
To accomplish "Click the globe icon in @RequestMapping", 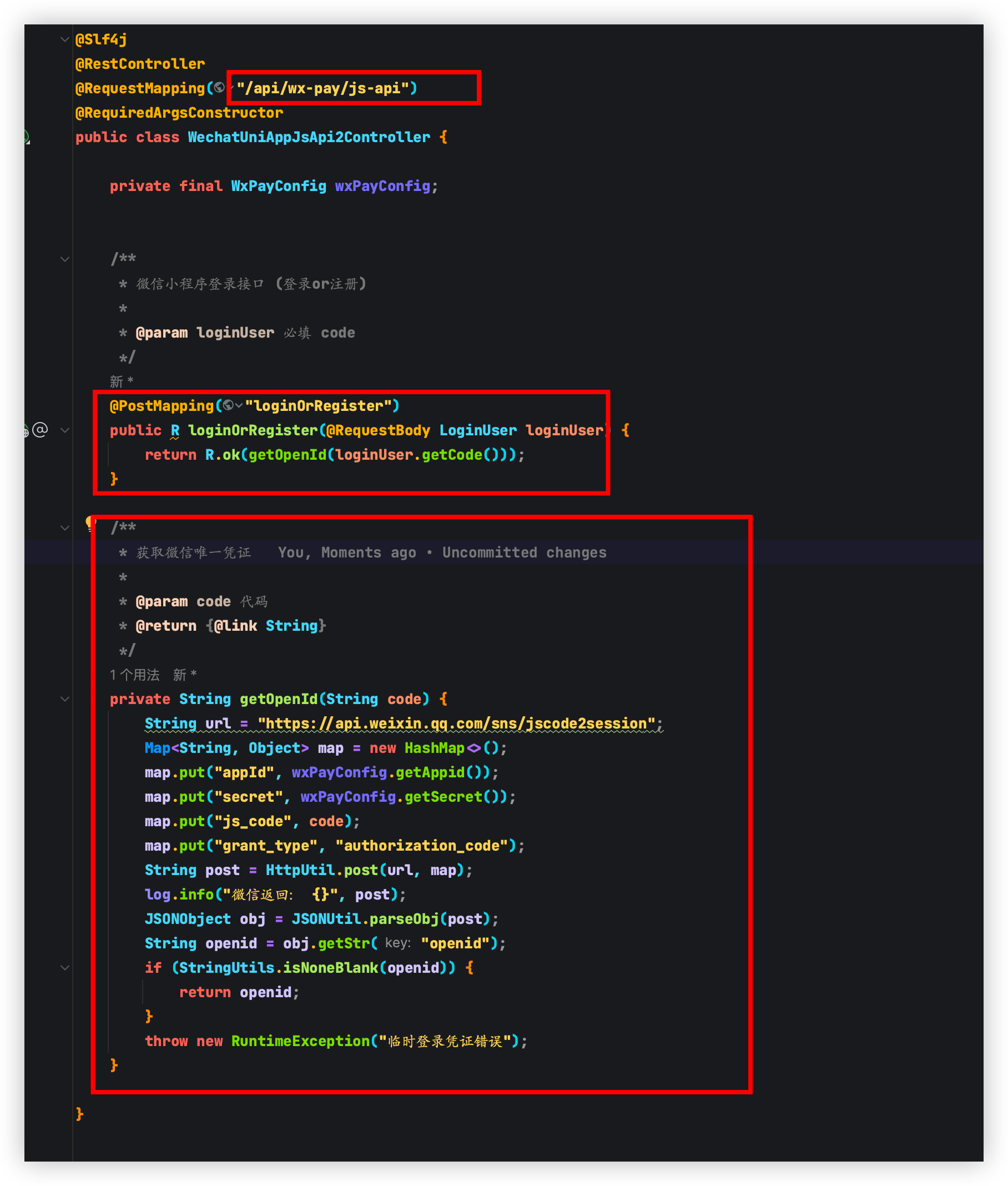I will [219, 88].
